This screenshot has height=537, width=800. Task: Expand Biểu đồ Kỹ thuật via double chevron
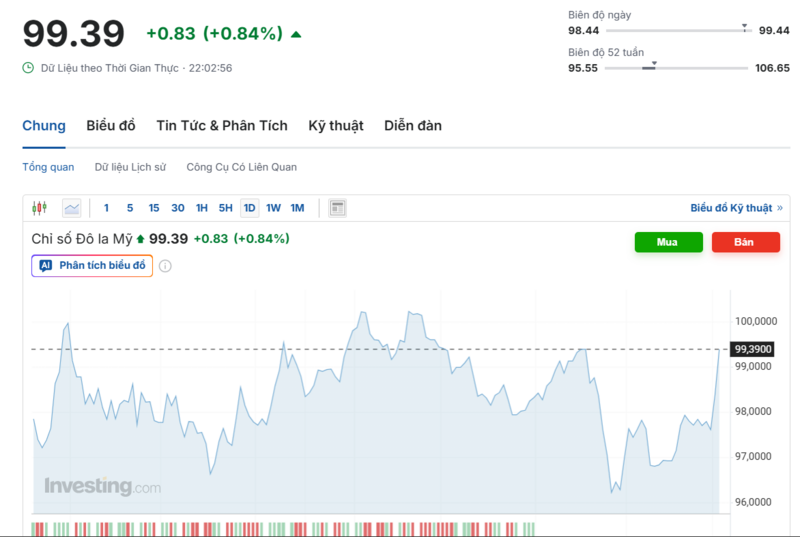click(780, 208)
